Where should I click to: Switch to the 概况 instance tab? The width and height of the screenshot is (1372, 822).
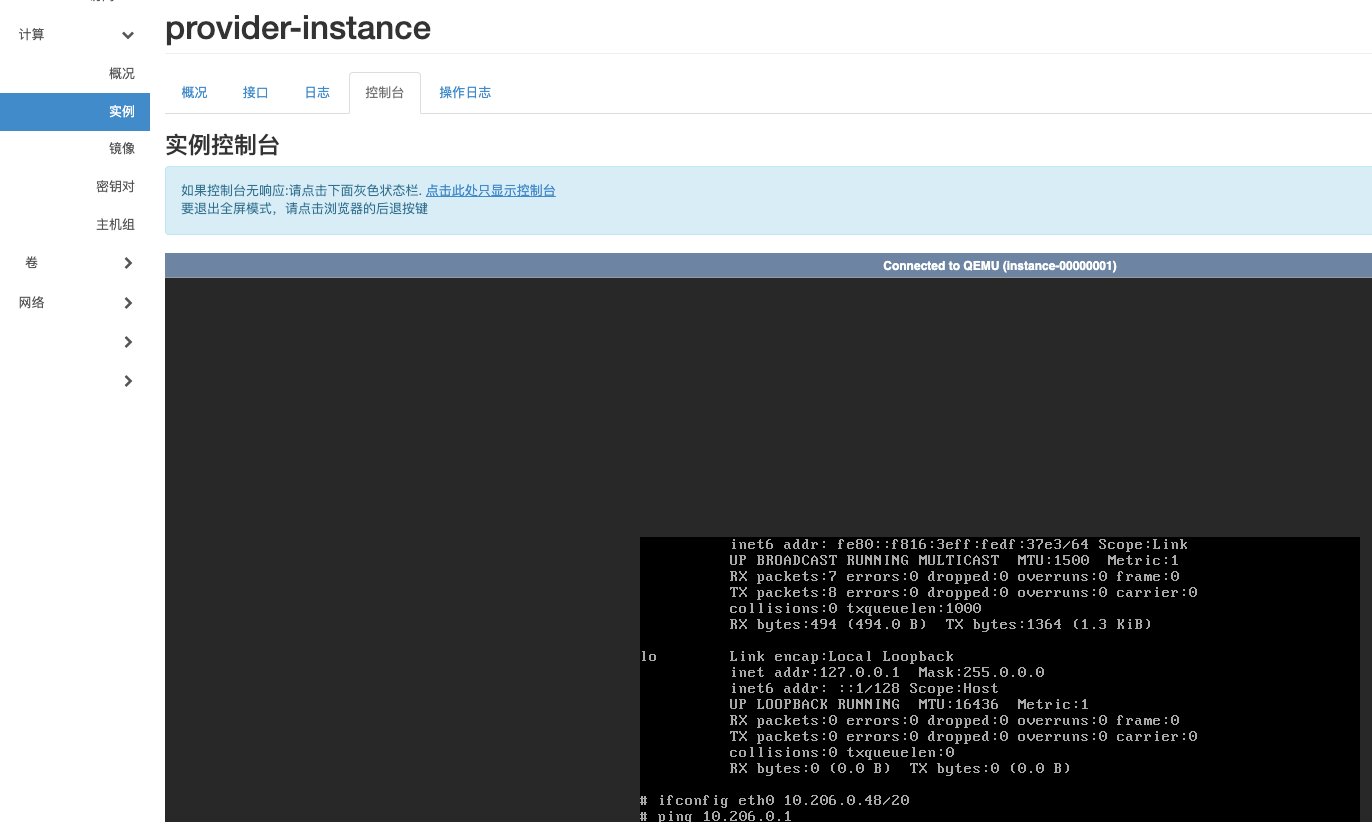(194, 93)
